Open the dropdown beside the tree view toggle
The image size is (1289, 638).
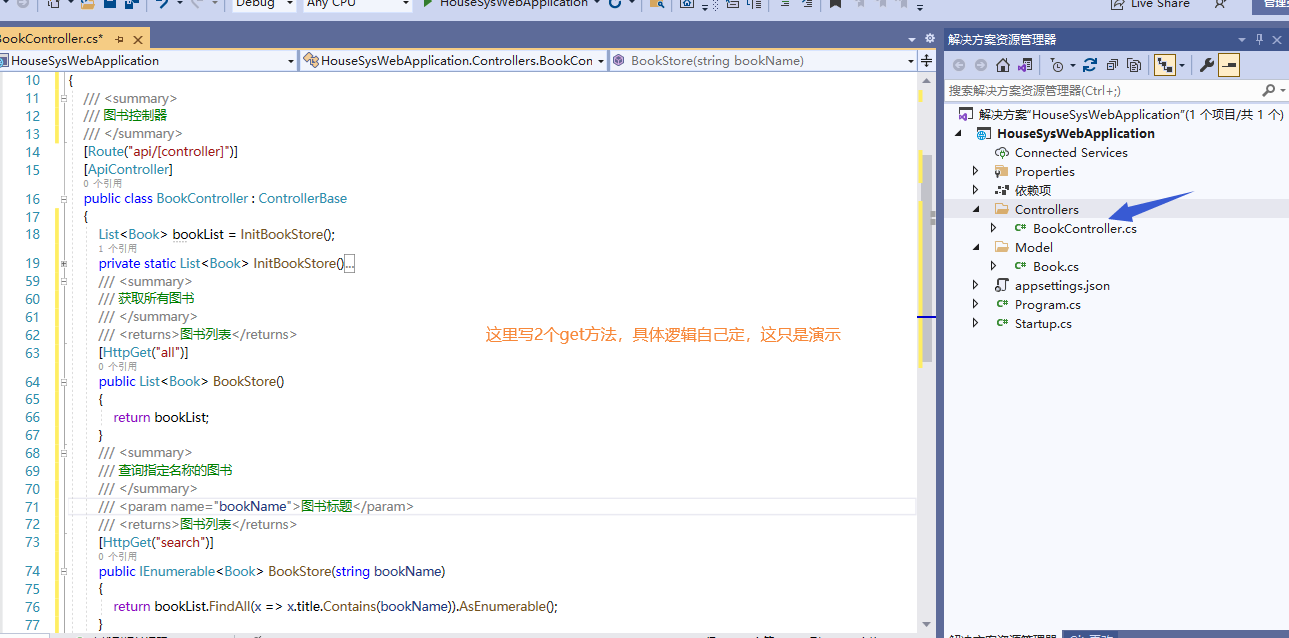click(1181, 65)
